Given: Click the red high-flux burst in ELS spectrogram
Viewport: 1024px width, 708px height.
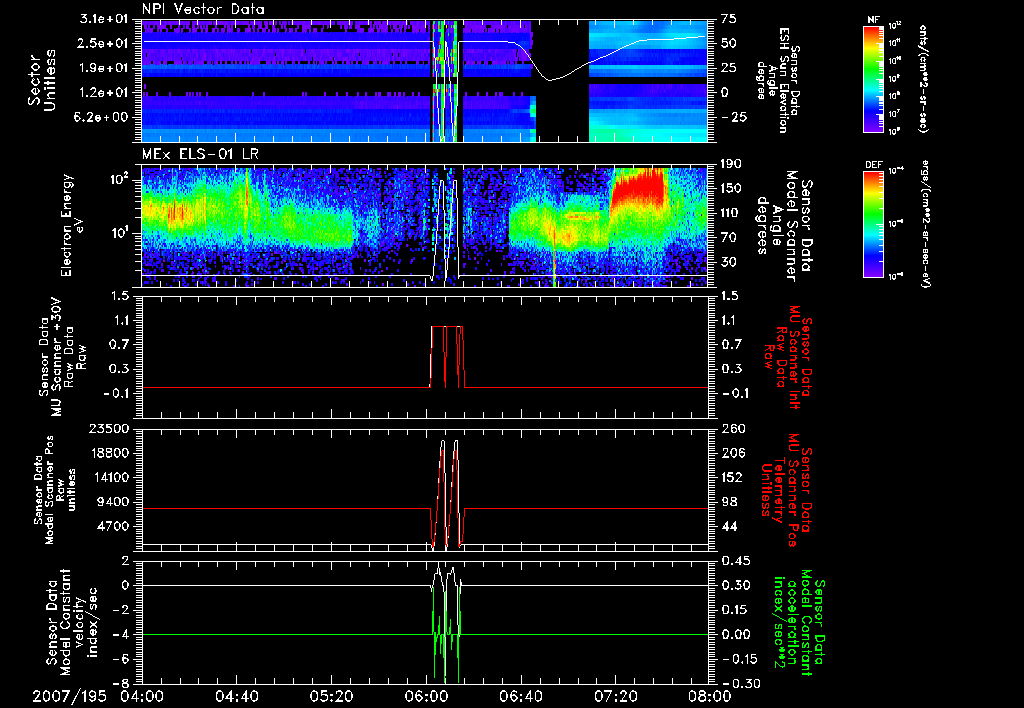Looking at the screenshot, I should click(x=639, y=186).
